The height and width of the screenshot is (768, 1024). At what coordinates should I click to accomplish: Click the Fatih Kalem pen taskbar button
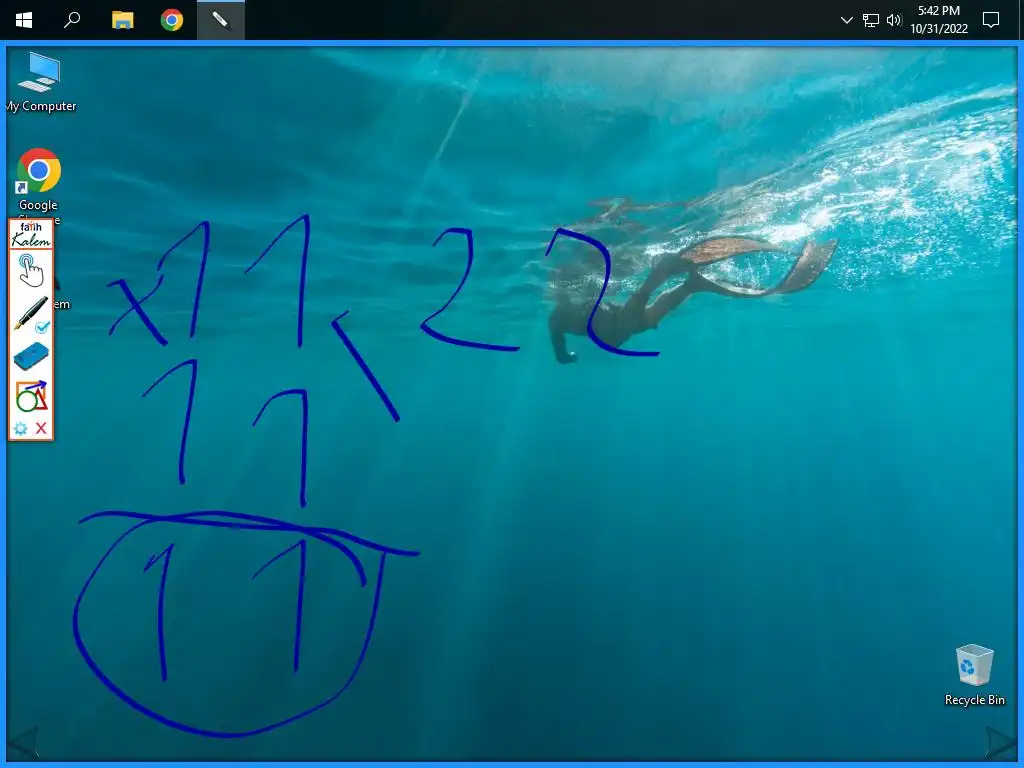[221, 20]
